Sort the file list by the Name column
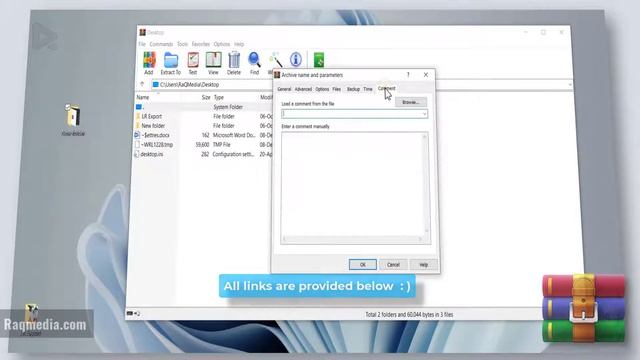This screenshot has height=360, width=640. 142,97
